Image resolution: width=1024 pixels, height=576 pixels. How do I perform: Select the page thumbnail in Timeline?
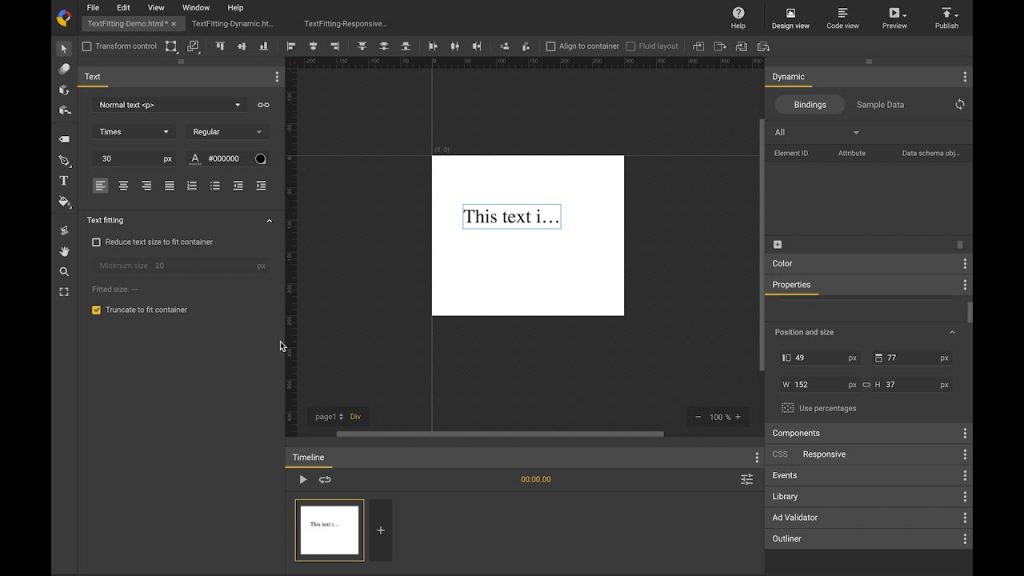[x=329, y=530]
